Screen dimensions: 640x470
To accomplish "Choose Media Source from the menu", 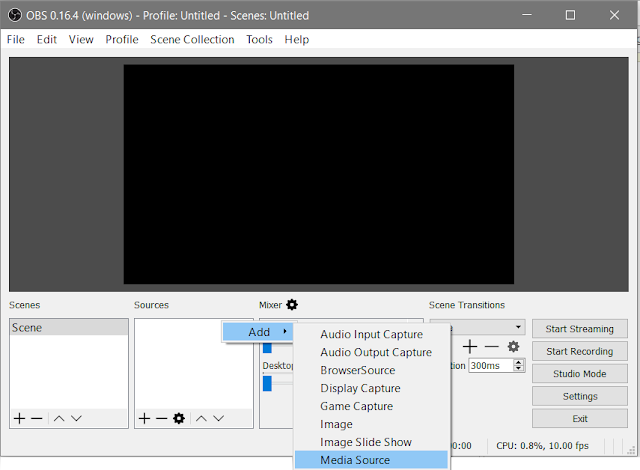I will [x=371, y=460].
